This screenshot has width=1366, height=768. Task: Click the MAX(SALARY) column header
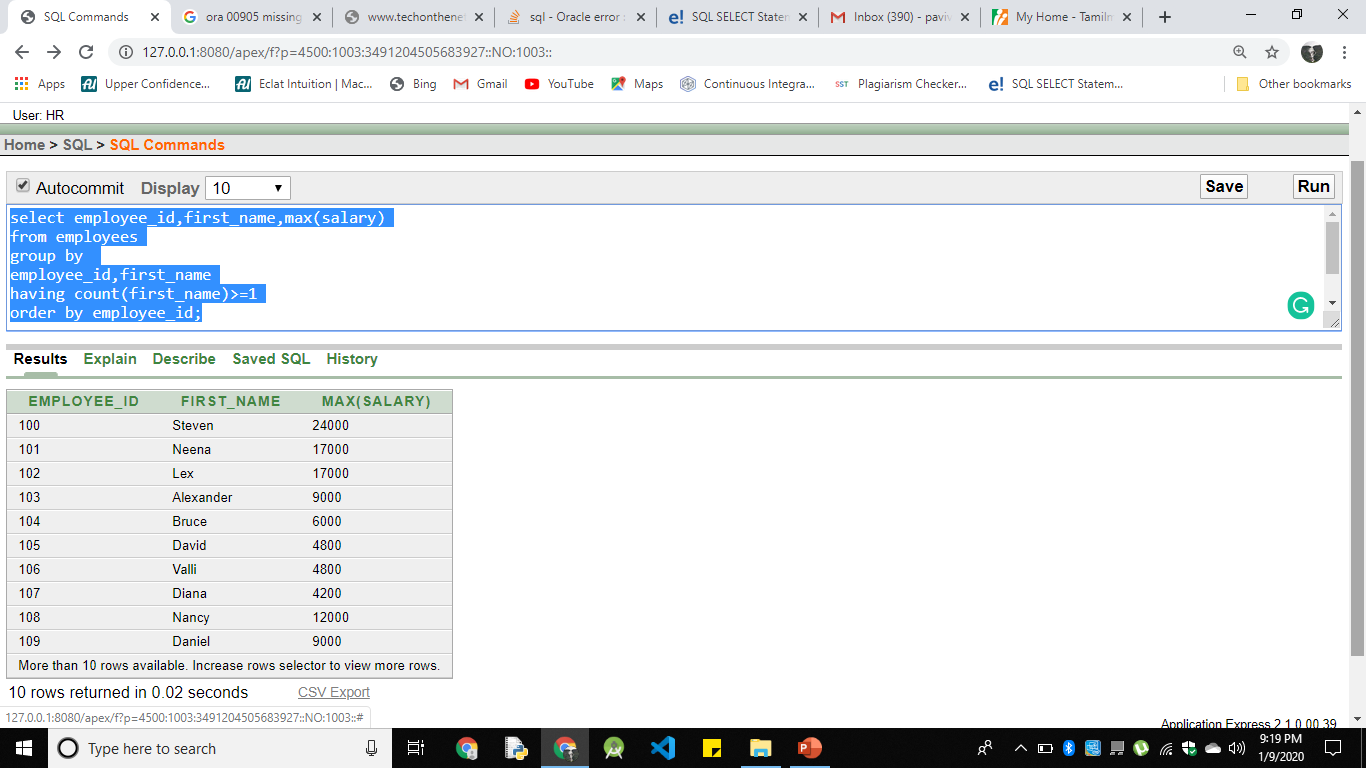(376, 401)
